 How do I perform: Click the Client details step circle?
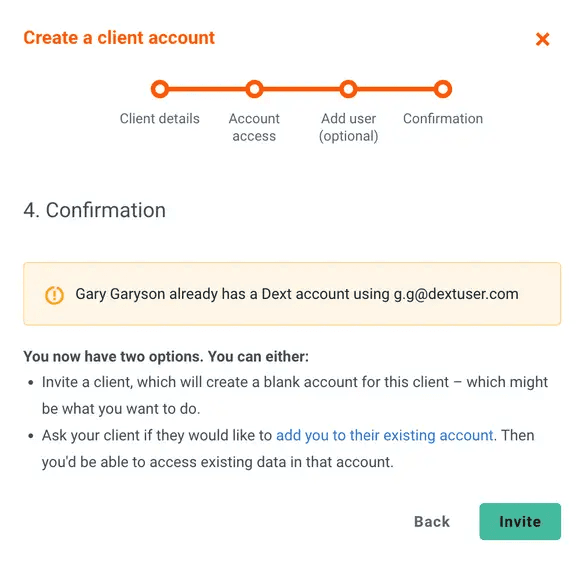tap(160, 89)
